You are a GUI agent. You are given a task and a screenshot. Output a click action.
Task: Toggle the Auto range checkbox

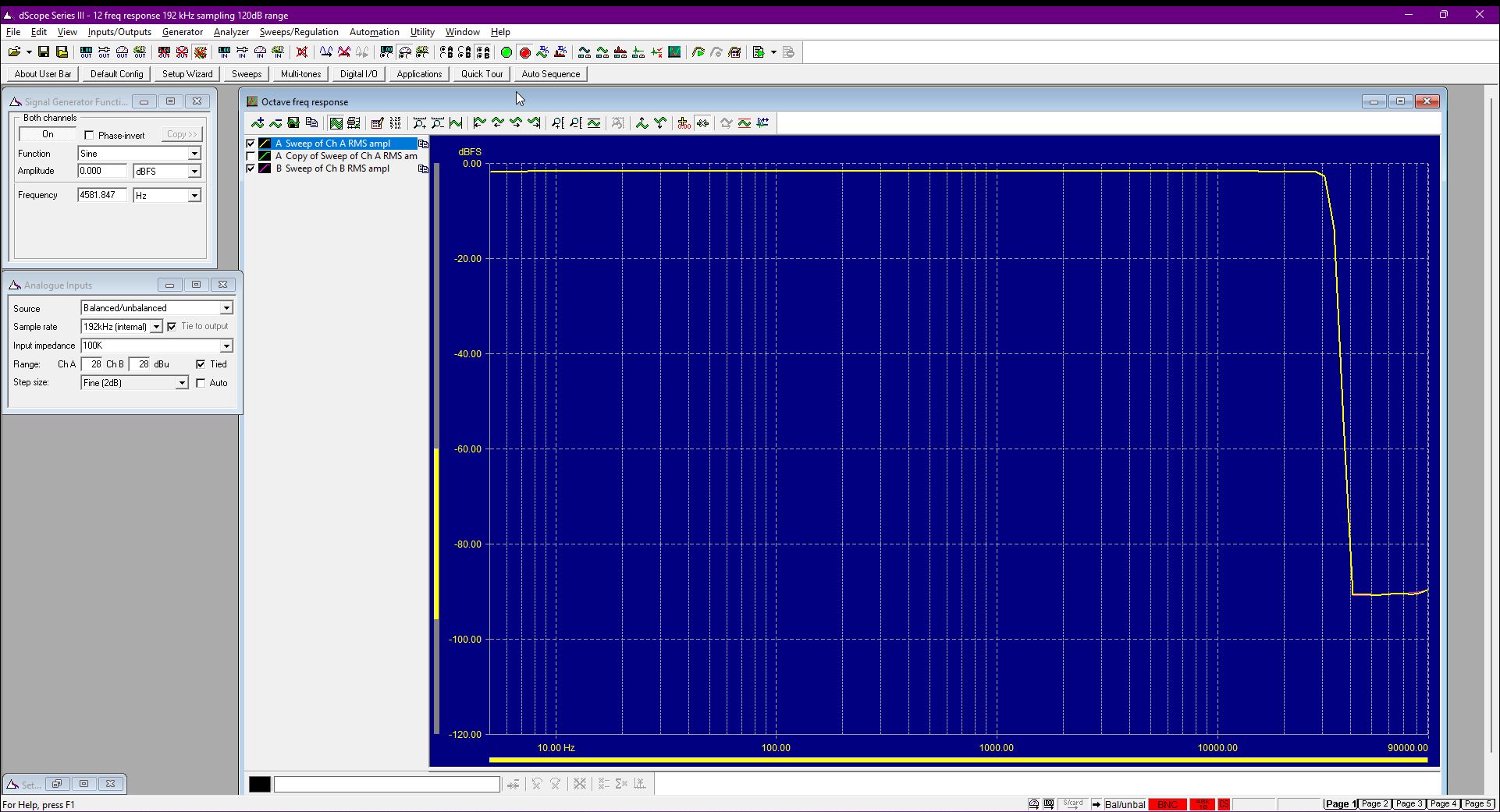coord(201,383)
